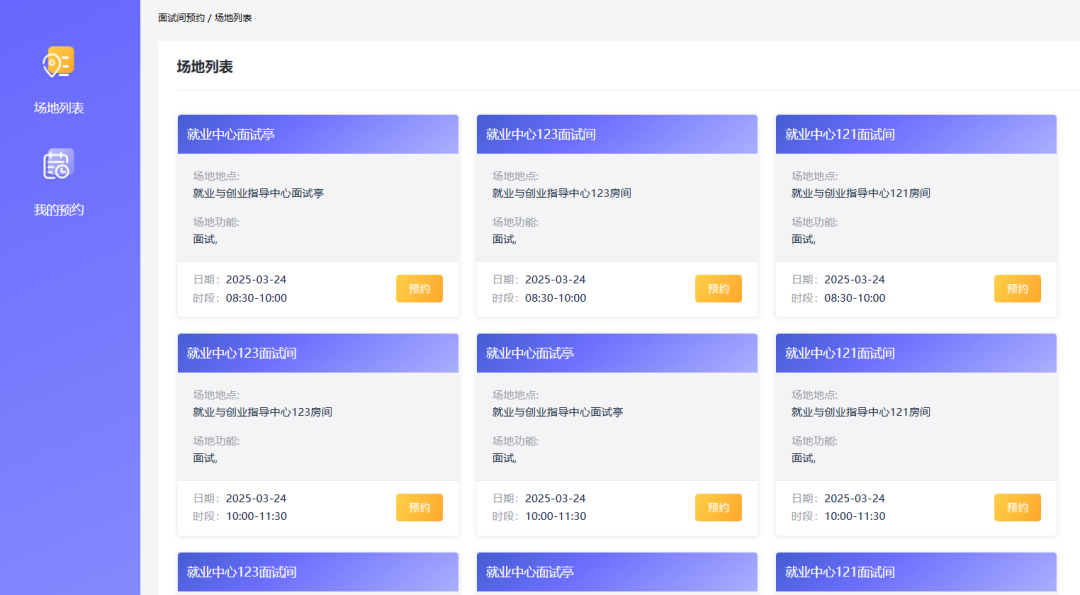Book 就业中心123面试间 for 10:00-11:30 via 预约
Viewport: 1080px width, 595px height.
click(x=419, y=508)
